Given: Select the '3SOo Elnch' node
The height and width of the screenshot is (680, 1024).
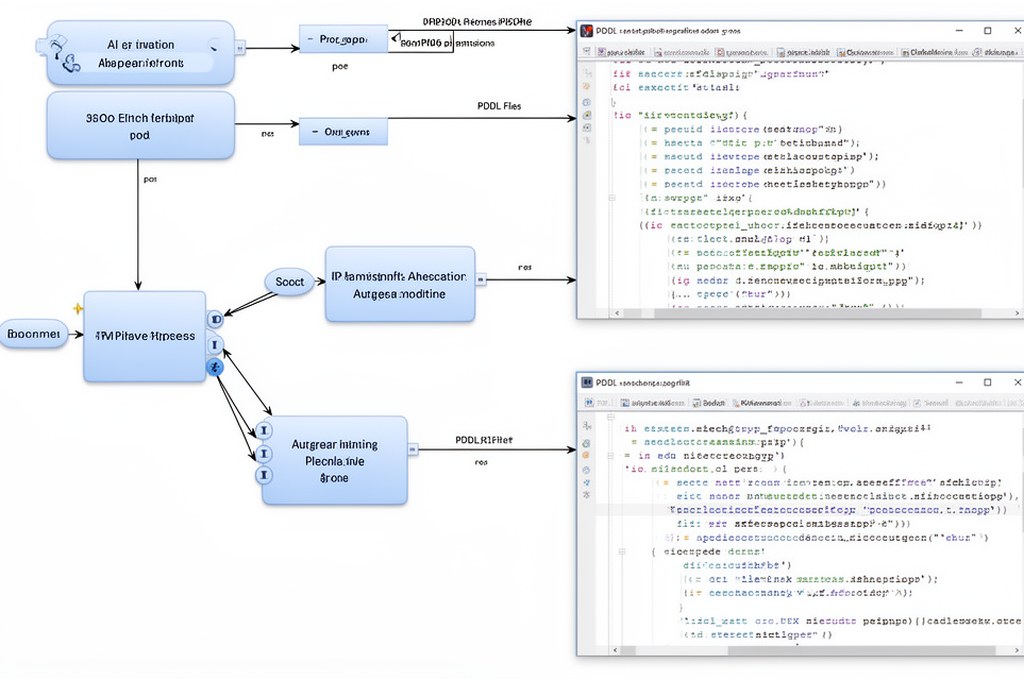Looking at the screenshot, I should tap(140, 125).
